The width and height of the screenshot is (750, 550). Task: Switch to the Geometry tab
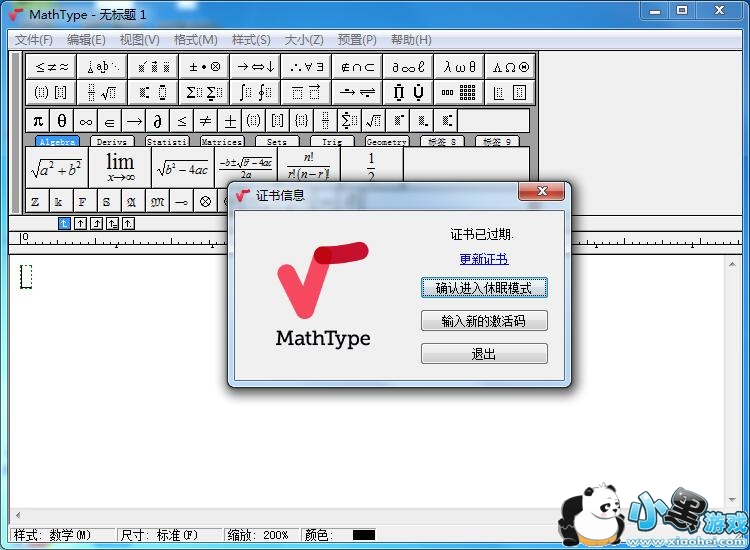pyautogui.click(x=386, y=142)
